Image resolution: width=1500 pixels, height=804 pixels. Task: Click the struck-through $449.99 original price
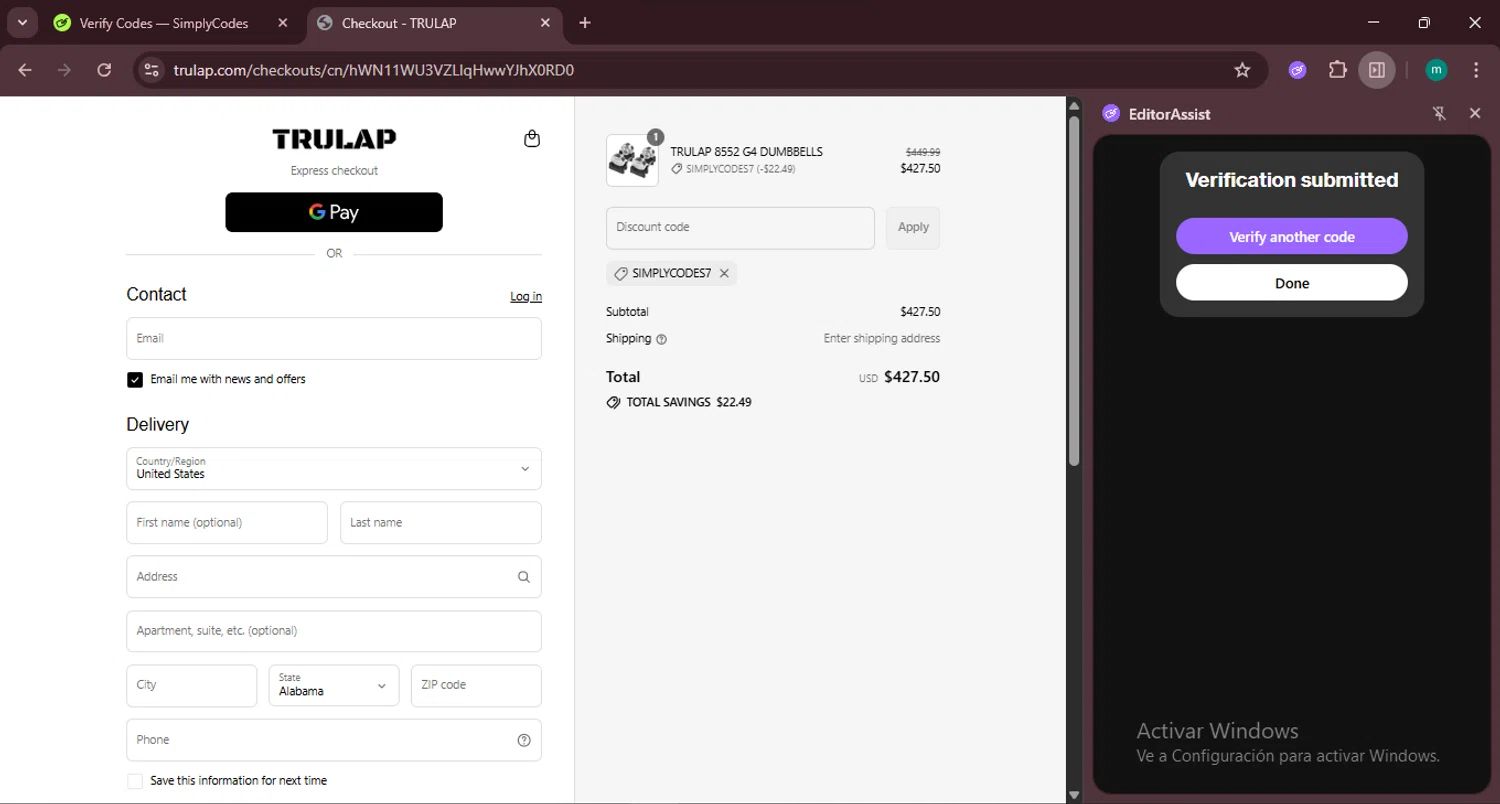923,152
